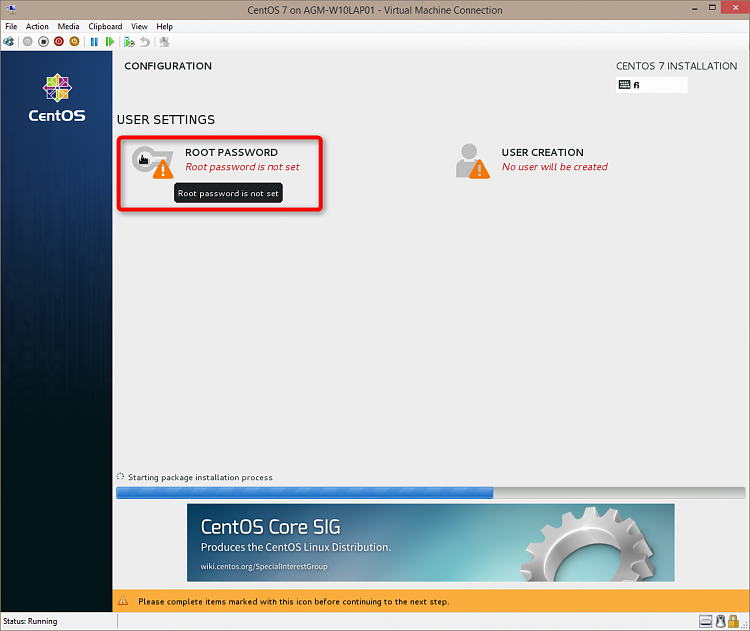Minimize the Virtual Machine Connection window
The image size is (750, 631).
(695, 8)
